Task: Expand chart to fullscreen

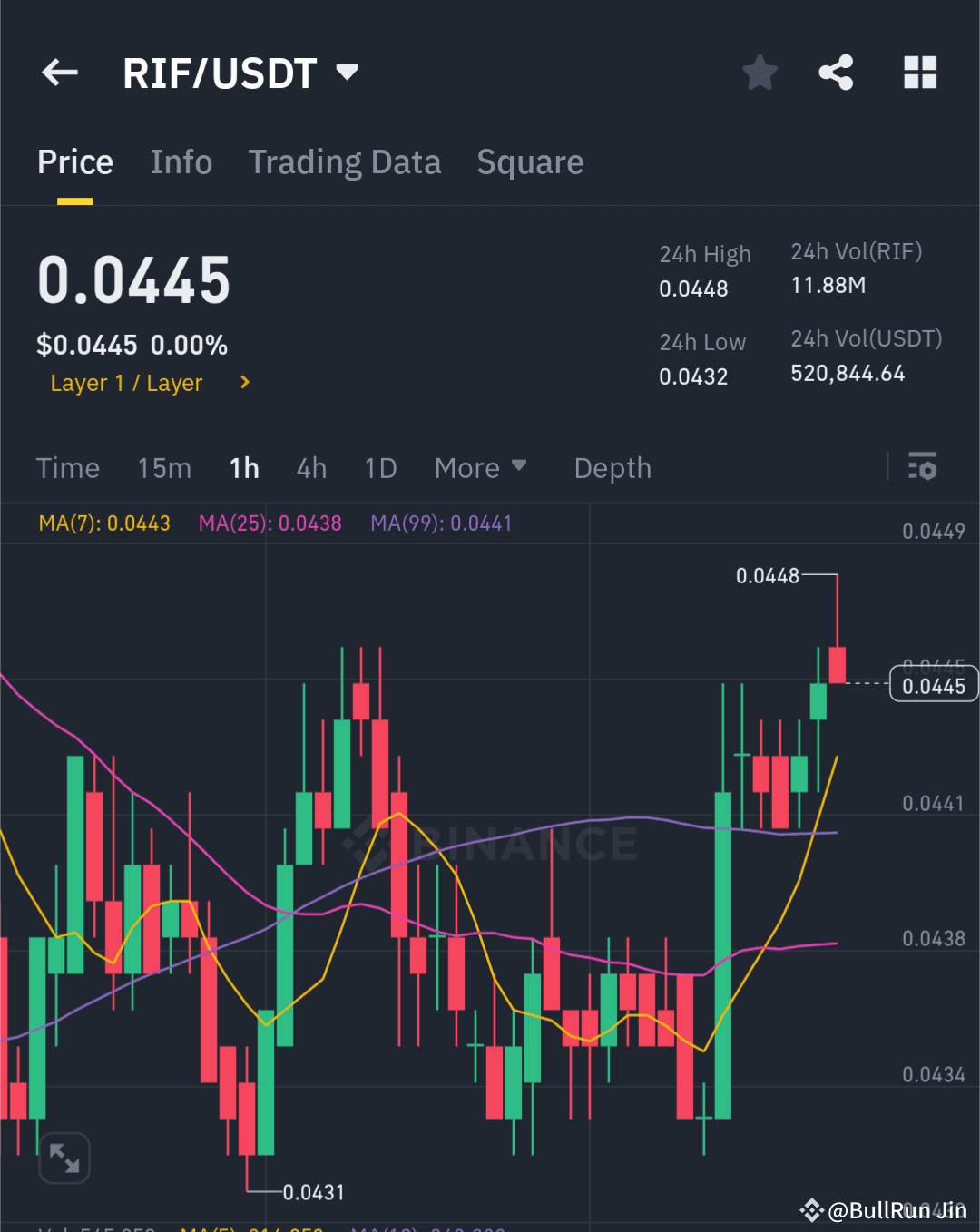Action: pos(64,1159)
